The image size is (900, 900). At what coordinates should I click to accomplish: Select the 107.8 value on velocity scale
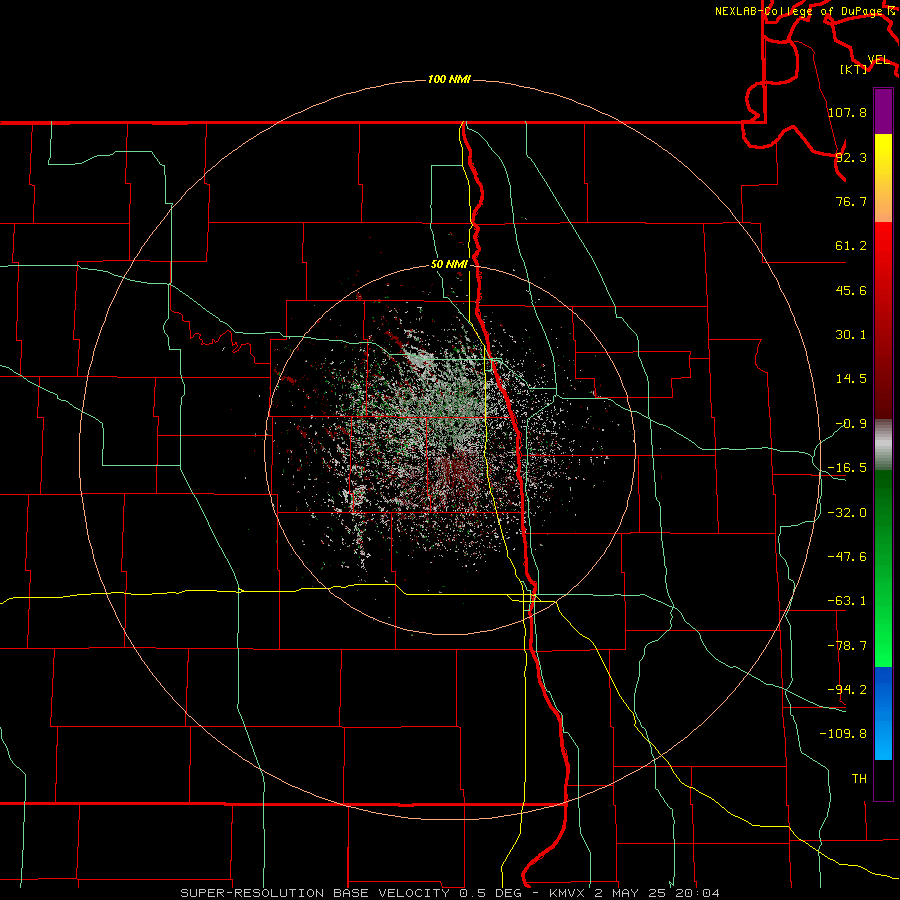(x=847, y=112)
